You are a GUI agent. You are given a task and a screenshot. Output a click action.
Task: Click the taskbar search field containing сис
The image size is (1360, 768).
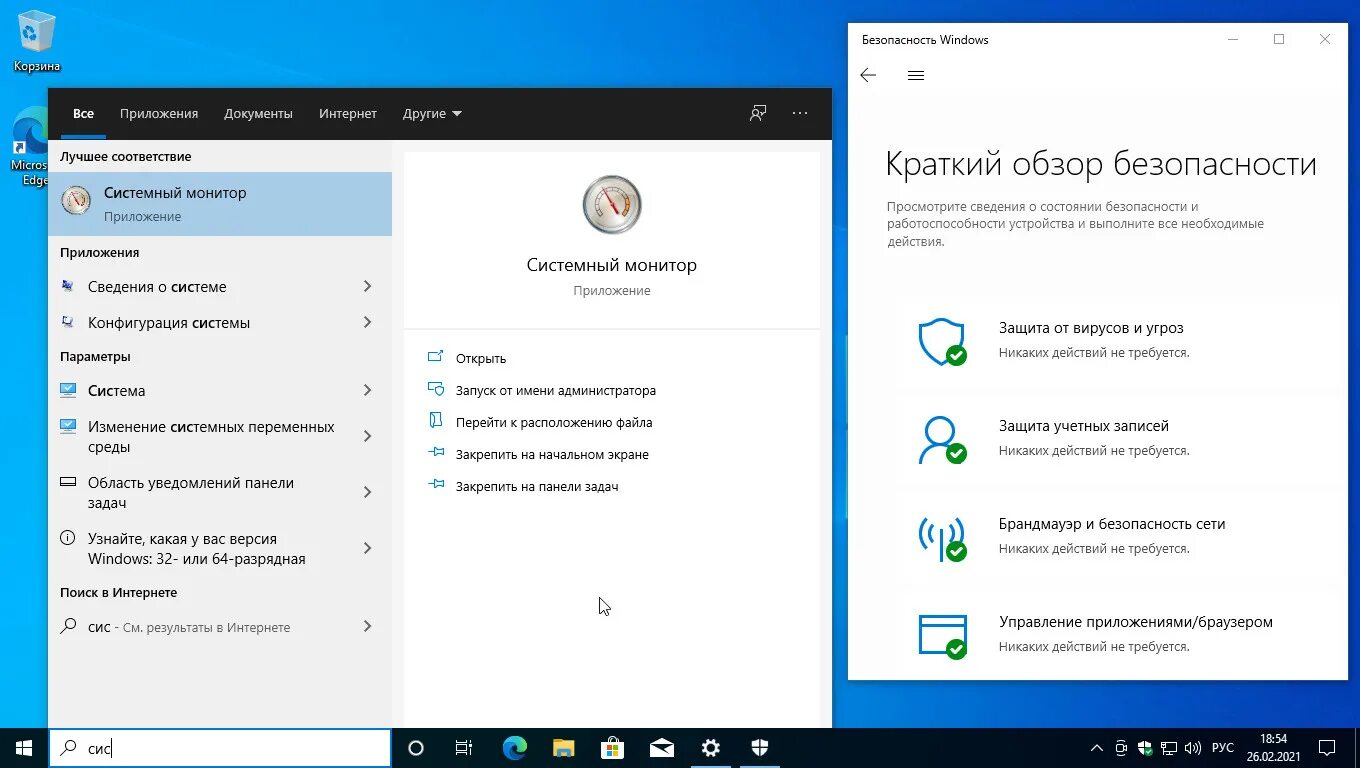220,748
